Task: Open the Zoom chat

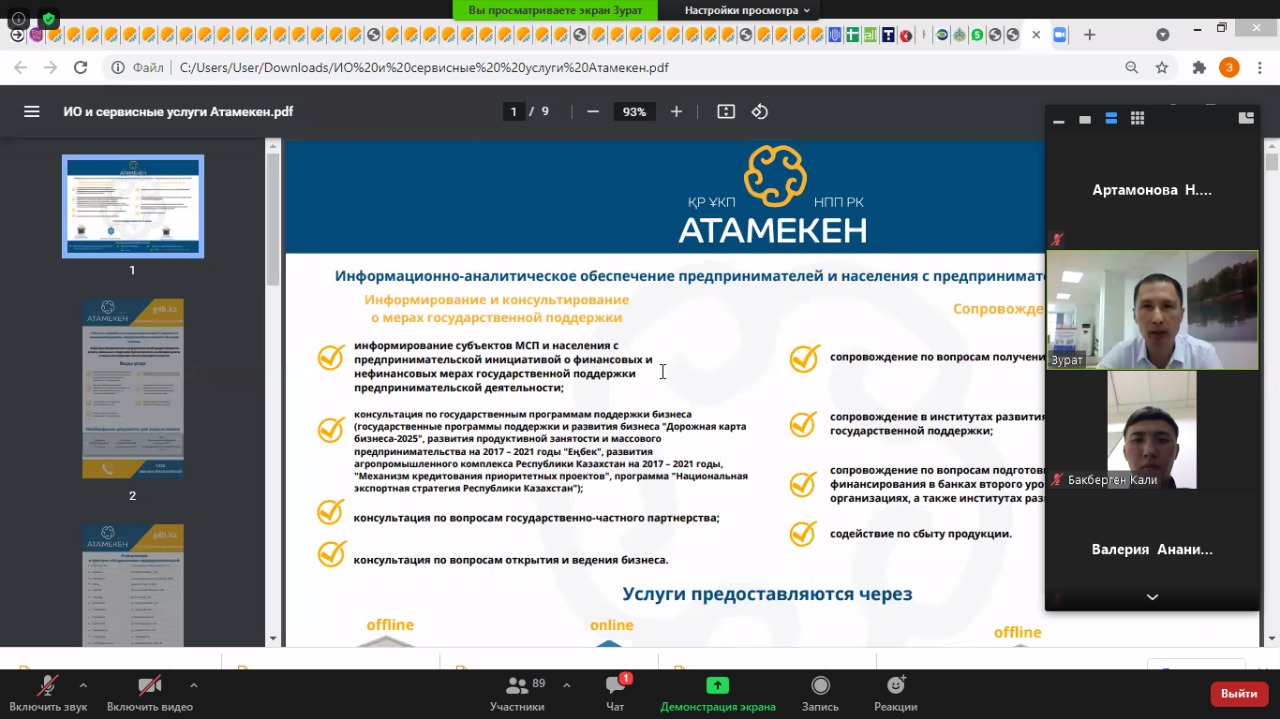Action: click(x=615, y=692)
